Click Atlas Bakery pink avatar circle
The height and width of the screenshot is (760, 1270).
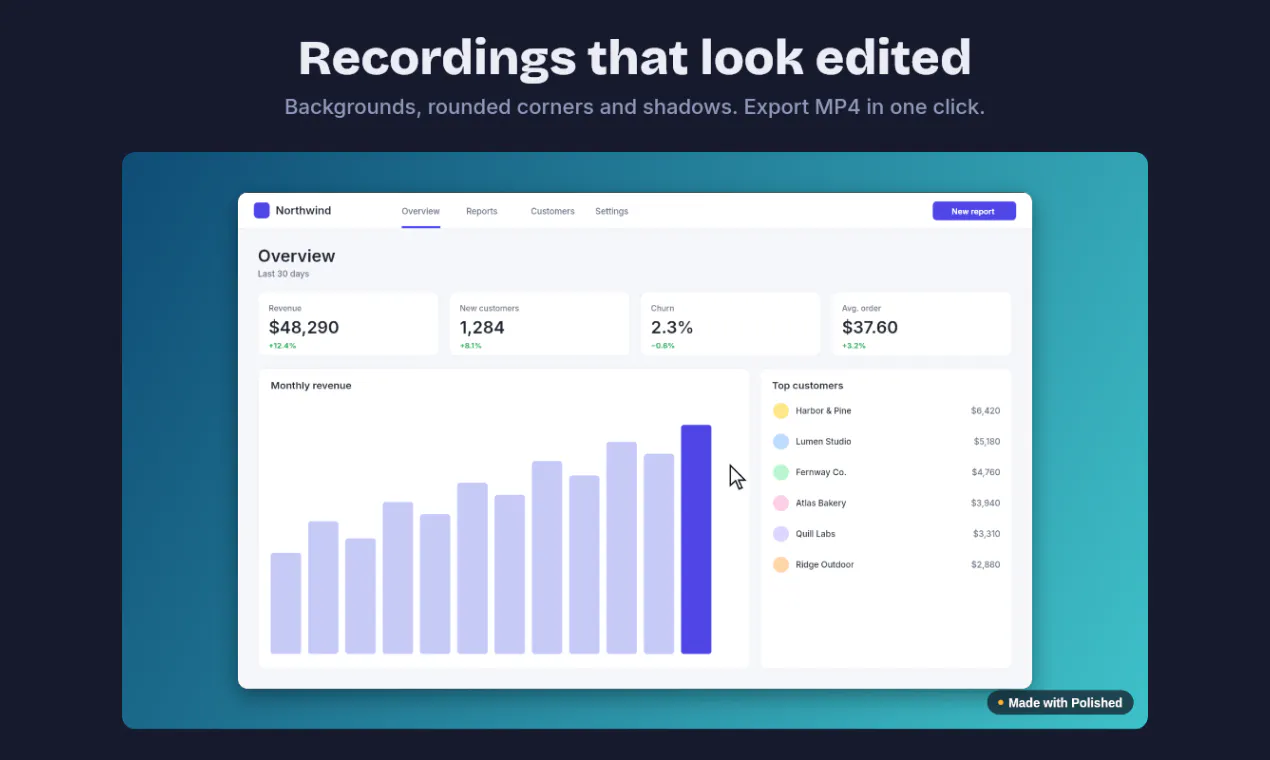tap(781, 503)
